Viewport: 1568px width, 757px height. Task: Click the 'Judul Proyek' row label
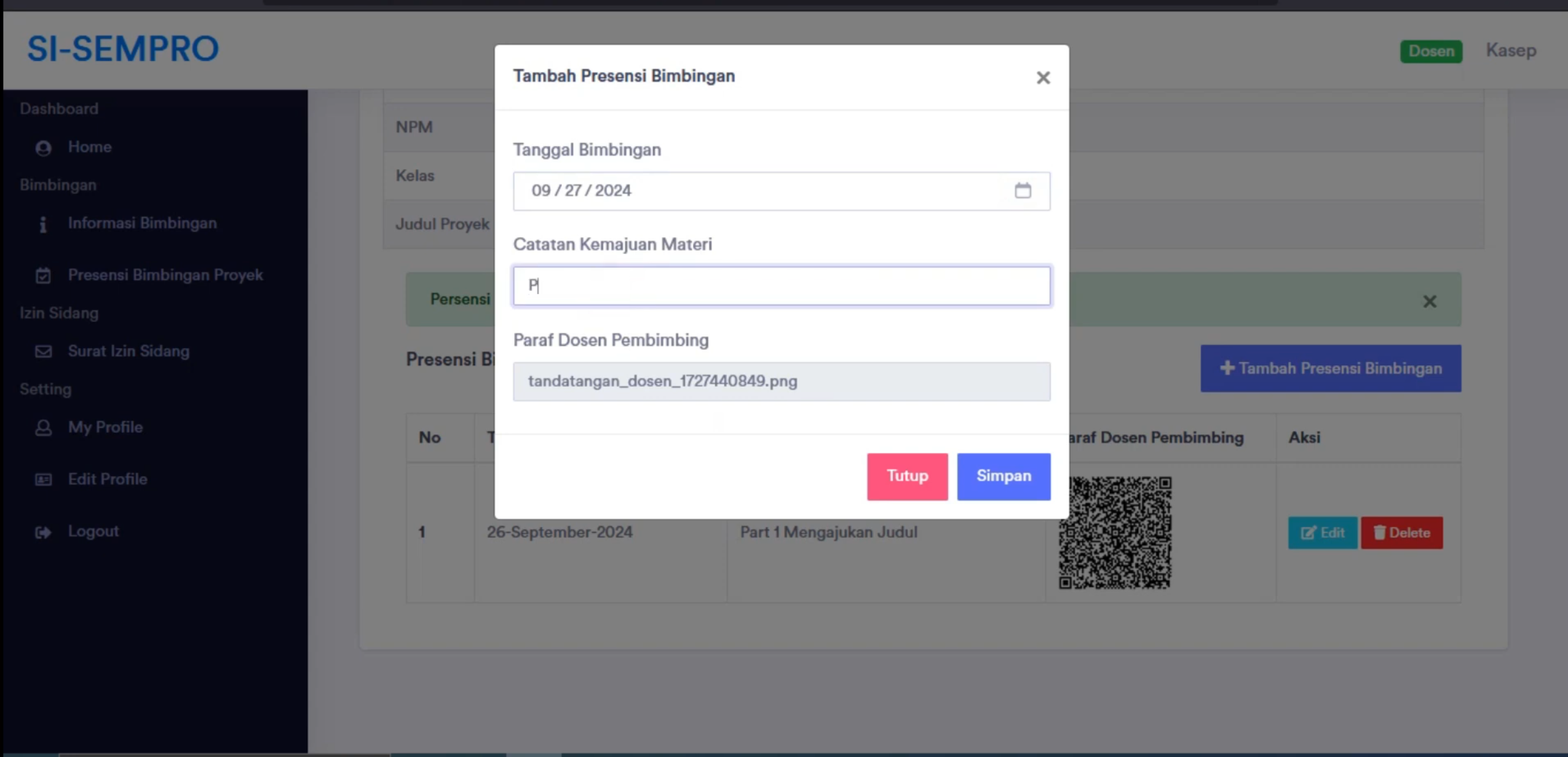point(442,224)
